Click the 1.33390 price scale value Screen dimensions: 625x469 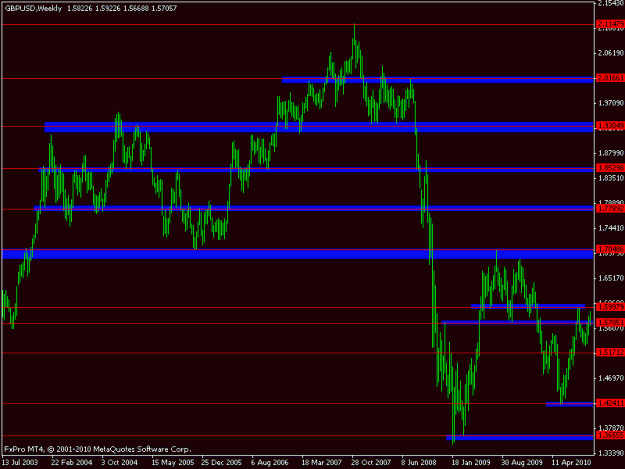click(x=611, y=453)
